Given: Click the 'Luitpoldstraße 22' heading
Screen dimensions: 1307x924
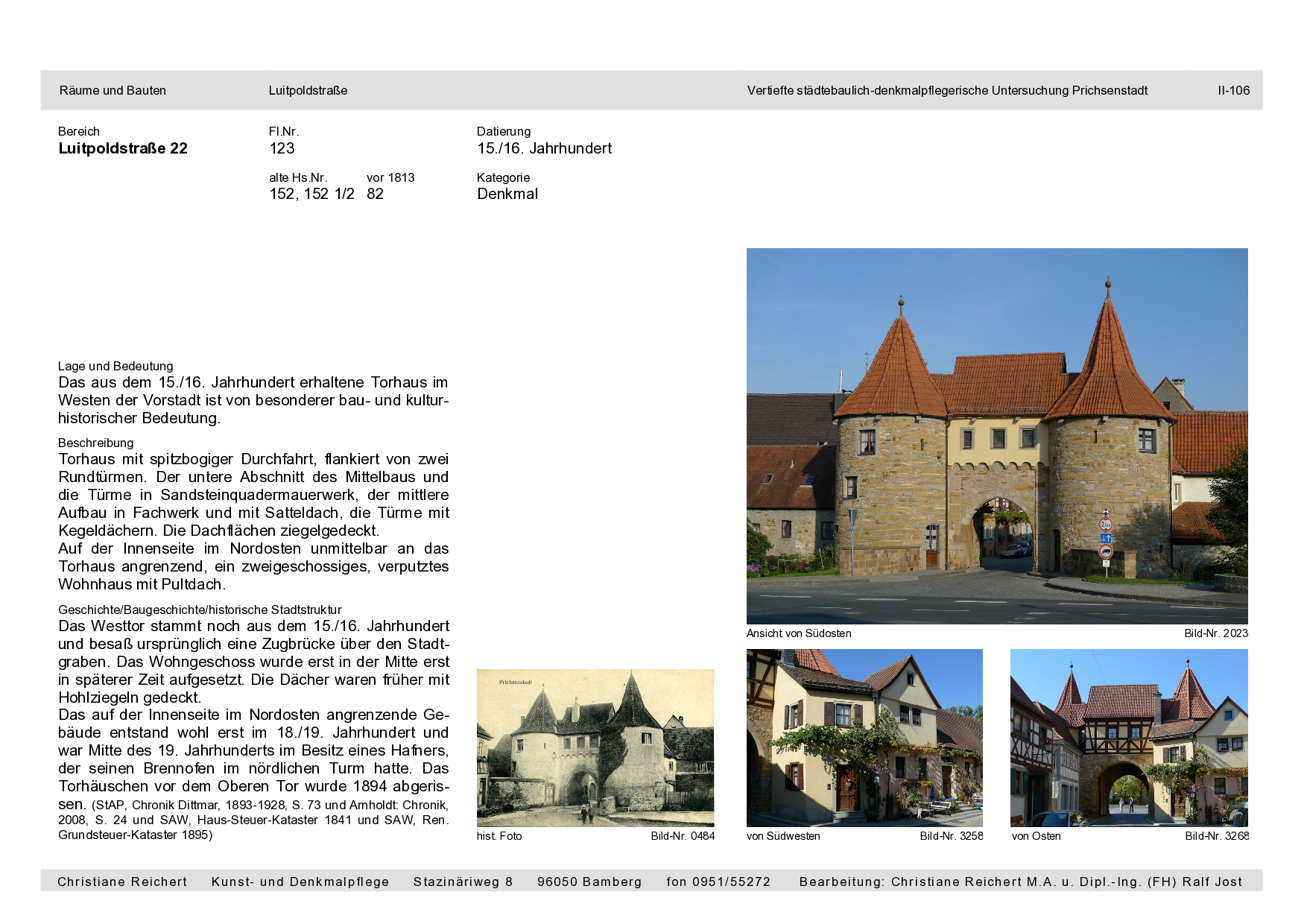Looking at the screenshot, I should point(123,148).
